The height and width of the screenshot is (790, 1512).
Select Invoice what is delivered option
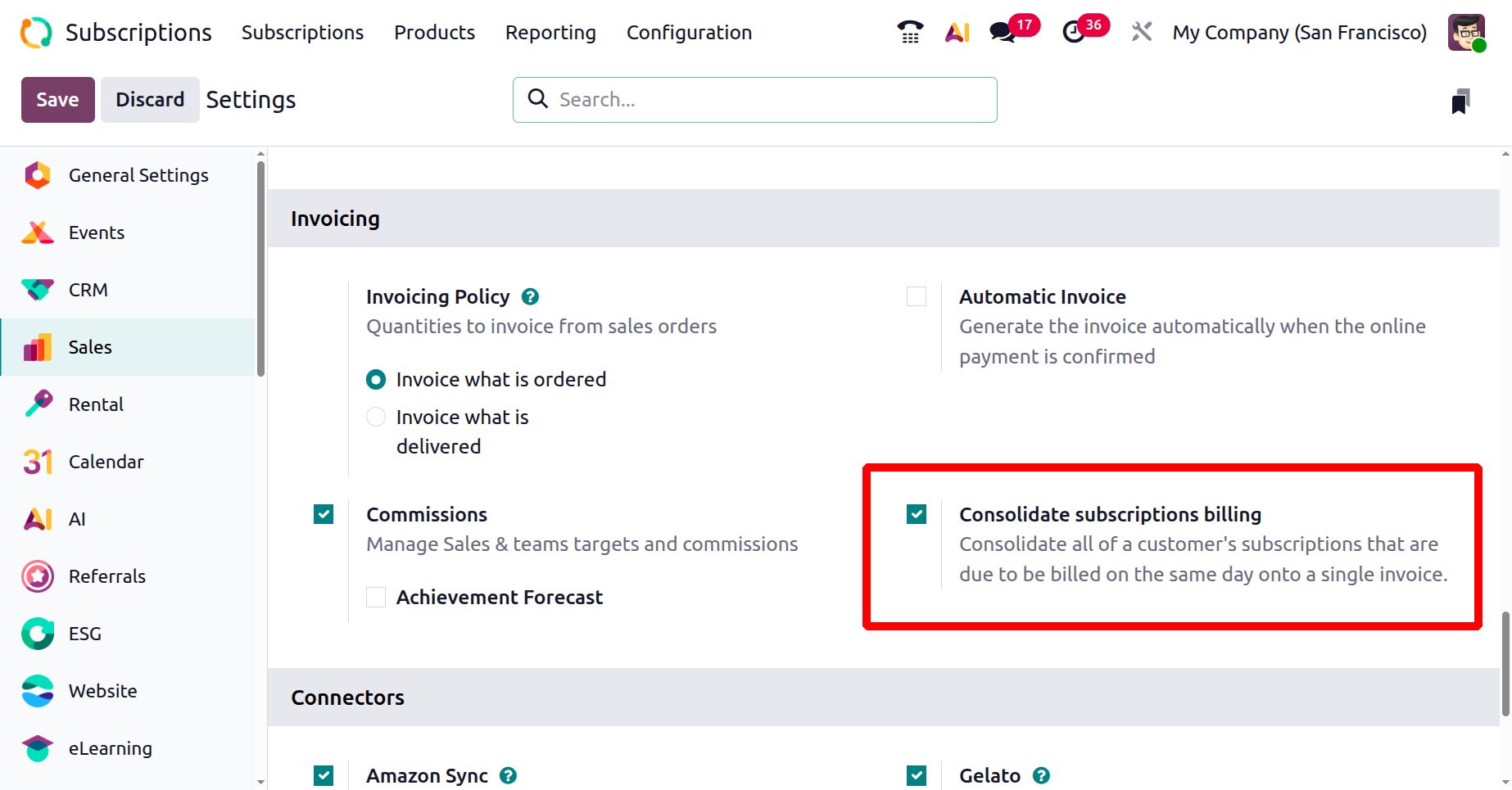[x=376, y=418]
